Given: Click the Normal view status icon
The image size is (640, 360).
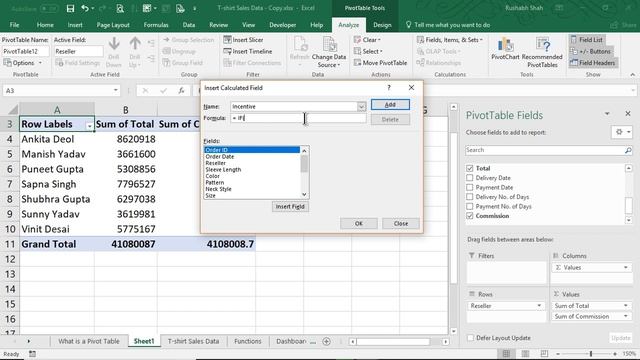Looking at the screenshot, I should [507, 353].
